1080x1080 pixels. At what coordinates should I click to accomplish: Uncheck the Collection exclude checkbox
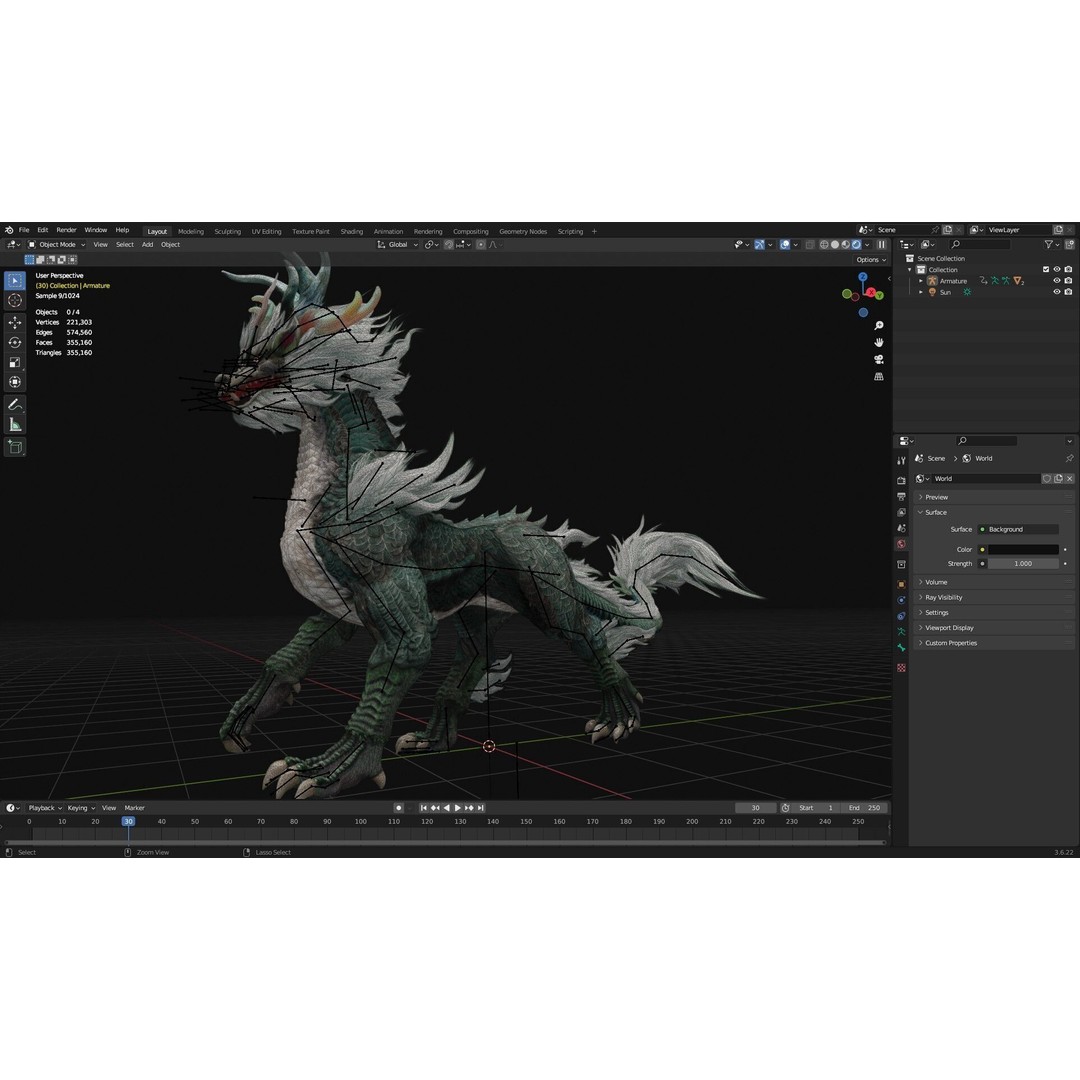tap(1046, 269)
